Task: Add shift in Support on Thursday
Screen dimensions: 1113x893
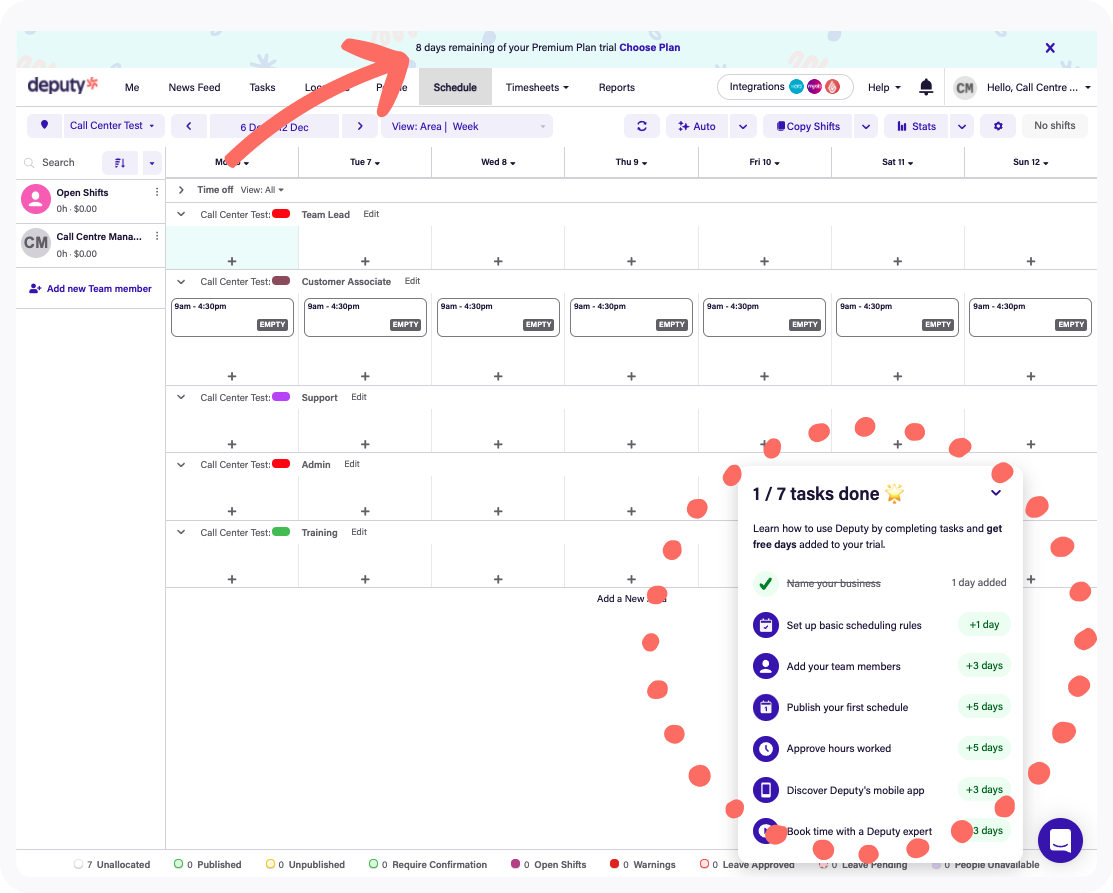Action: coord(631,444)
